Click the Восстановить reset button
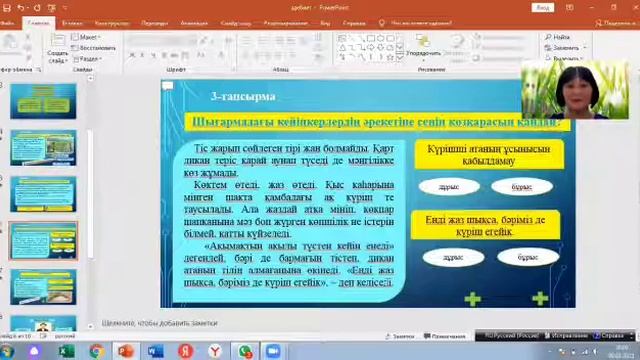This screenshot has height=360, width=640. [93, 48]
